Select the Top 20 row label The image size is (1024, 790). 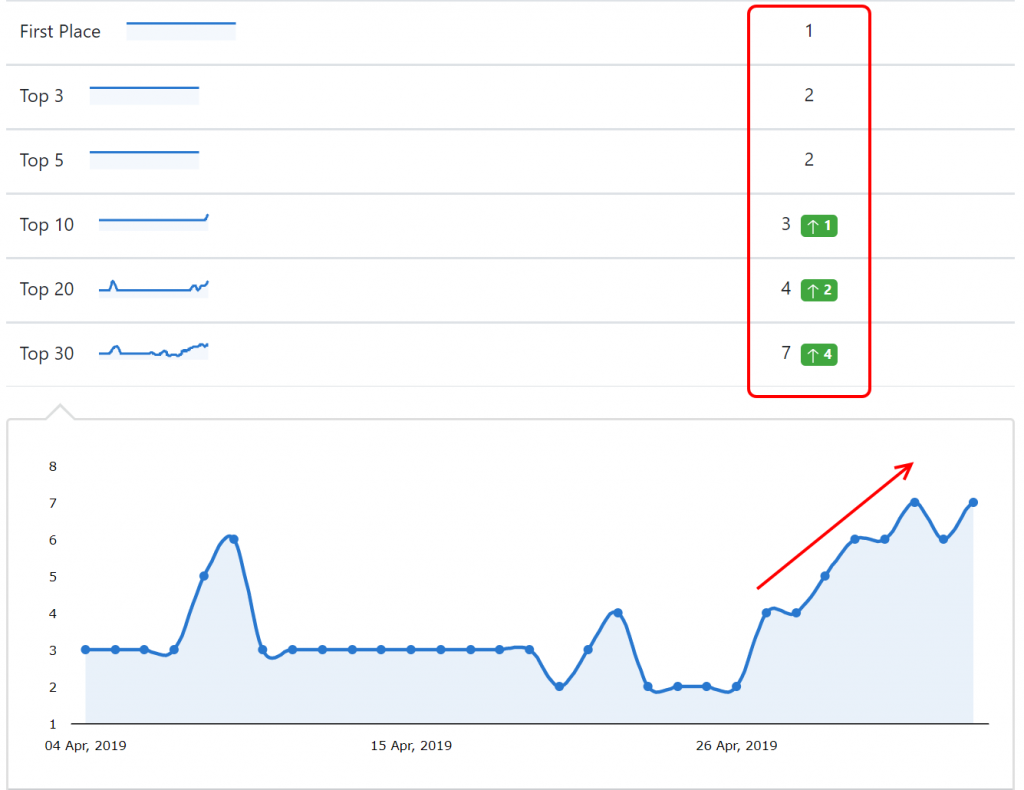(x=47, y=289)
